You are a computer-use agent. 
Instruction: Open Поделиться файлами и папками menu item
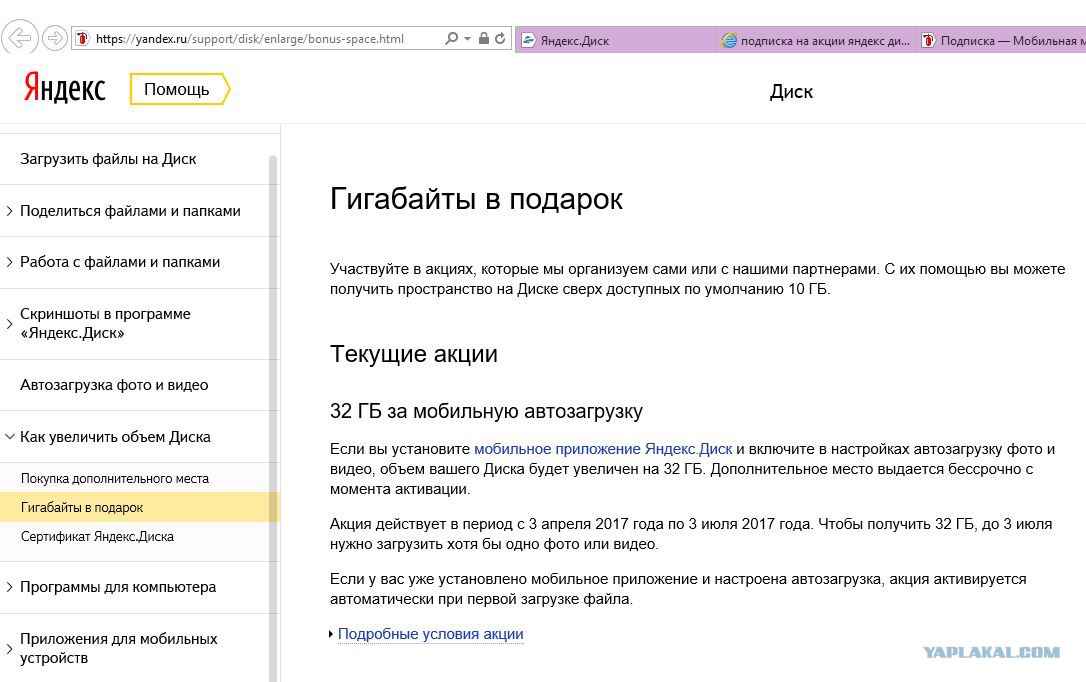pyautogui.click(x=130, y=210)
